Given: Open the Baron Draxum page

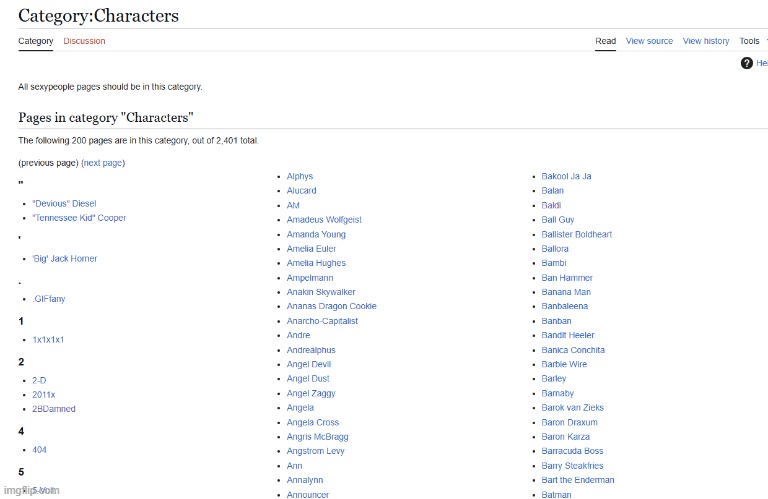Looking at the screenshot, I should 568,422.
